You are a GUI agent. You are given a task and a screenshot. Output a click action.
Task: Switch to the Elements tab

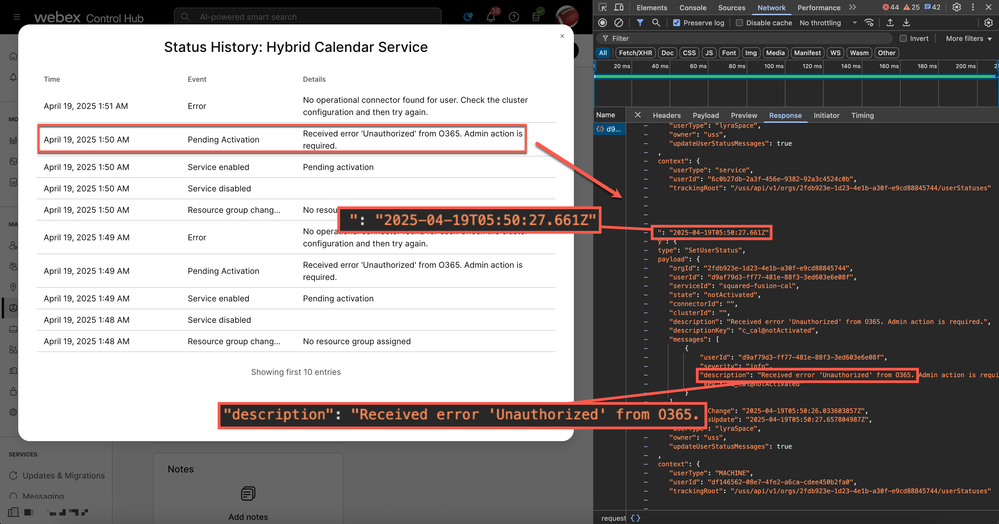[x=652, y=8]
